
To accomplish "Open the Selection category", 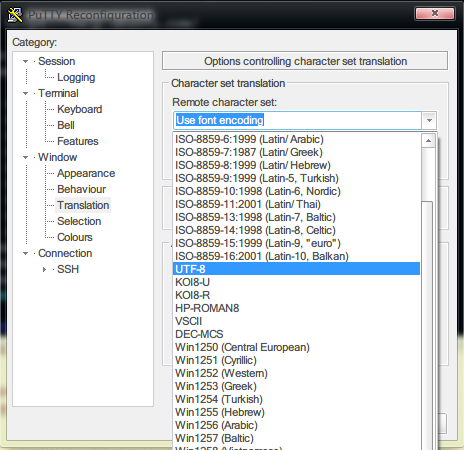I will [79, 221].
